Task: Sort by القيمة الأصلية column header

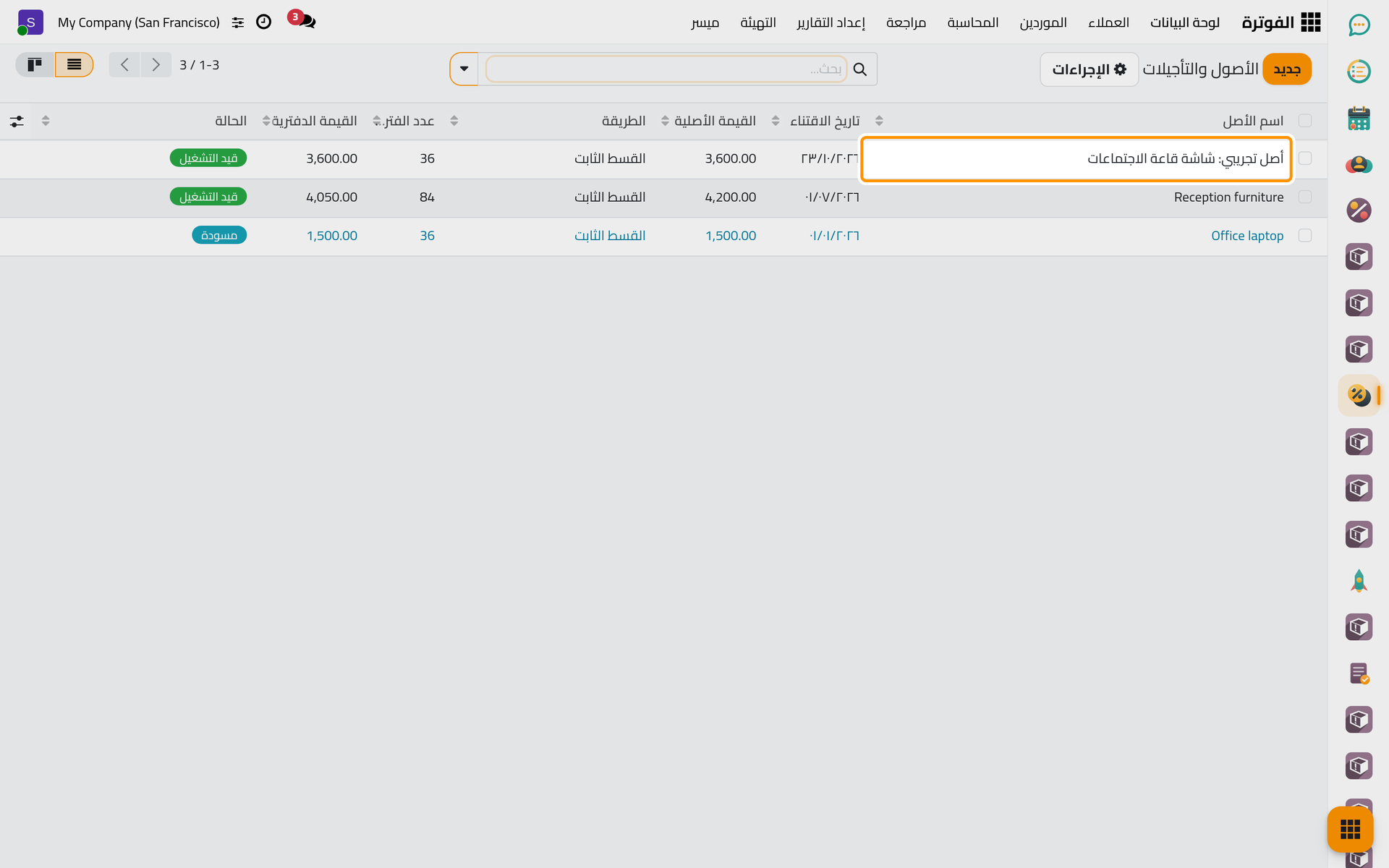Action: (x=715, y=121)
